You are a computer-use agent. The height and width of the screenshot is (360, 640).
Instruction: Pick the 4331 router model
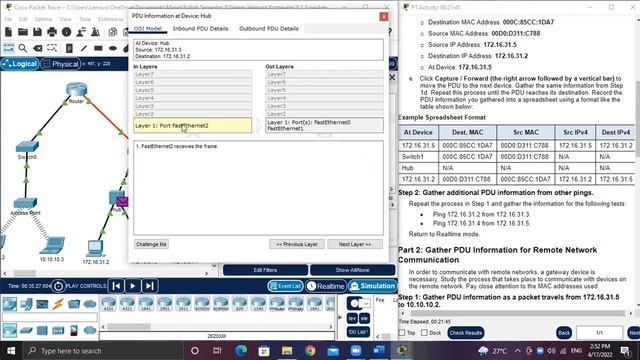coord(109,304)
